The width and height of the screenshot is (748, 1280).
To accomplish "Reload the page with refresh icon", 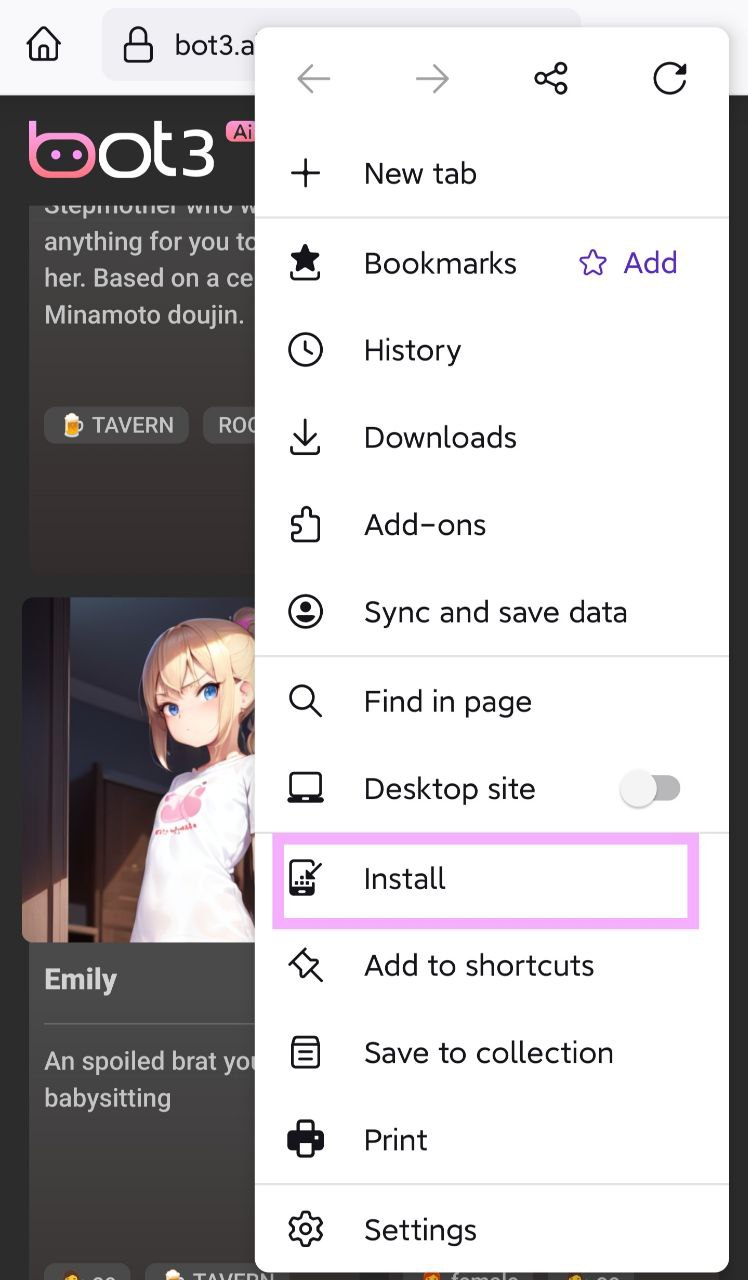I will point(669,79).
